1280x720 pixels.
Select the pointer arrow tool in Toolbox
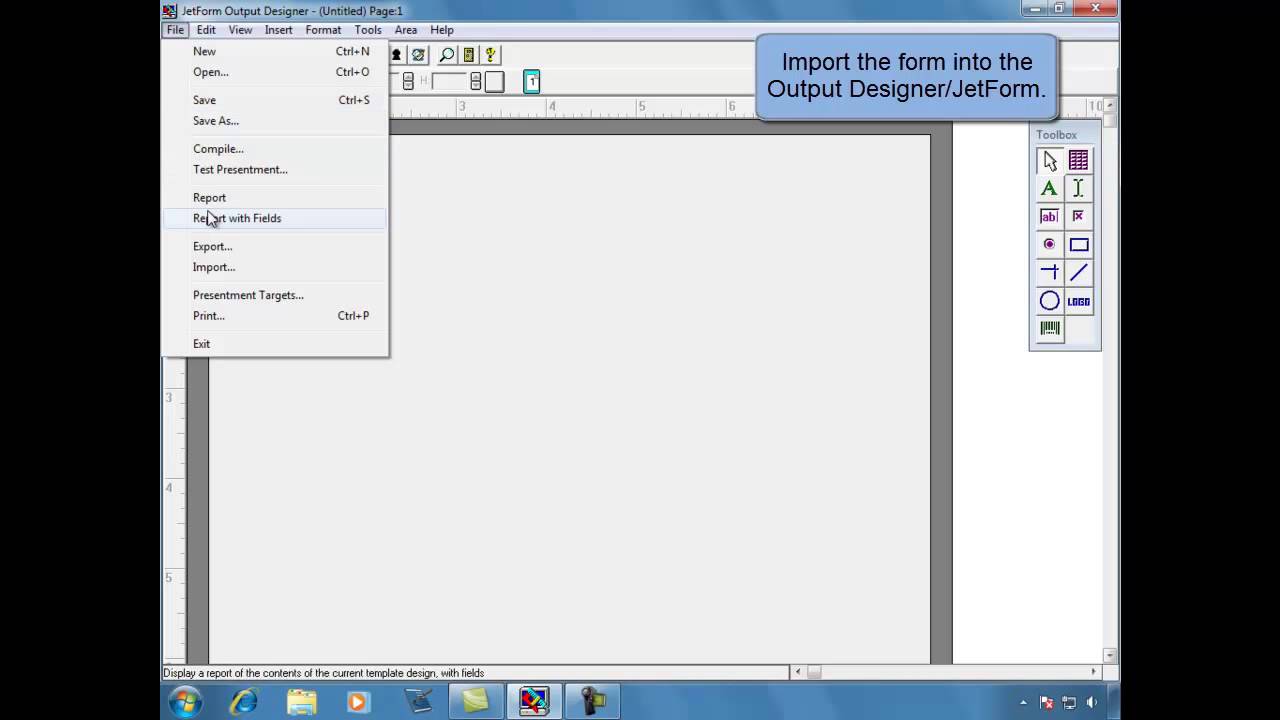(1049, 161)
